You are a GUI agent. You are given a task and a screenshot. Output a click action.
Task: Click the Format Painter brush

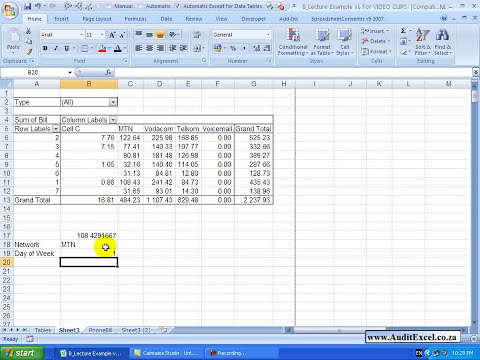coord(29,52)
